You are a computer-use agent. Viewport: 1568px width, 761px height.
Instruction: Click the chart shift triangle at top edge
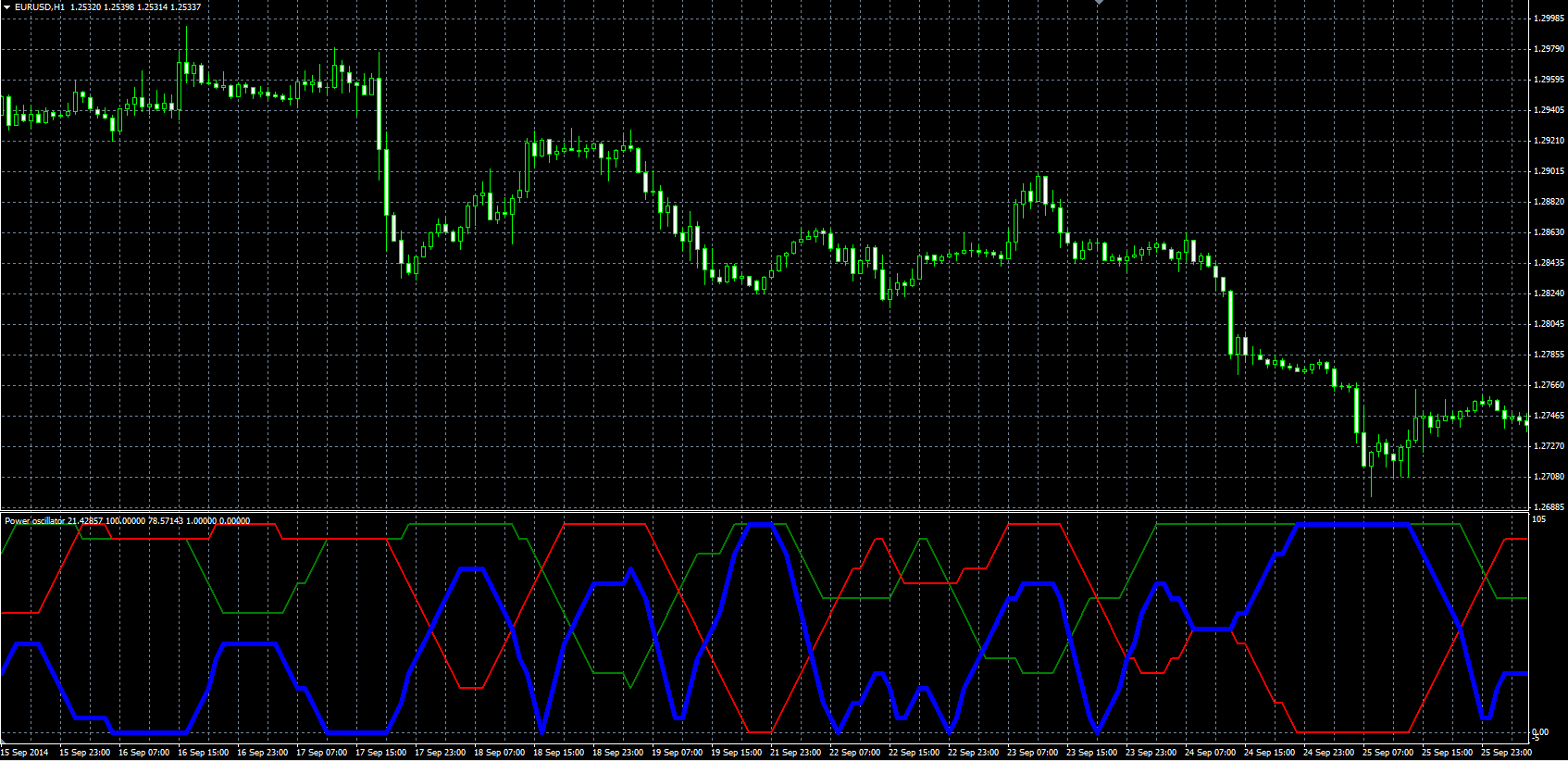coord(1099,3)
